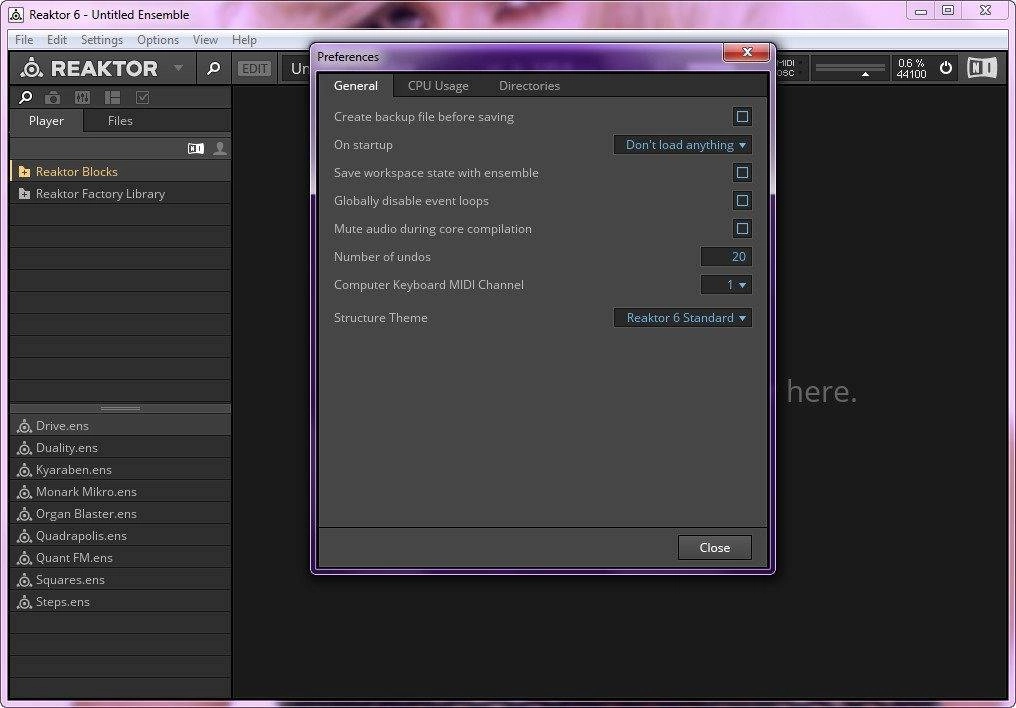Click the magnifier icon next to EDIT button
Viewport: 1016px width, 708px height.
(x=213, y=68)
